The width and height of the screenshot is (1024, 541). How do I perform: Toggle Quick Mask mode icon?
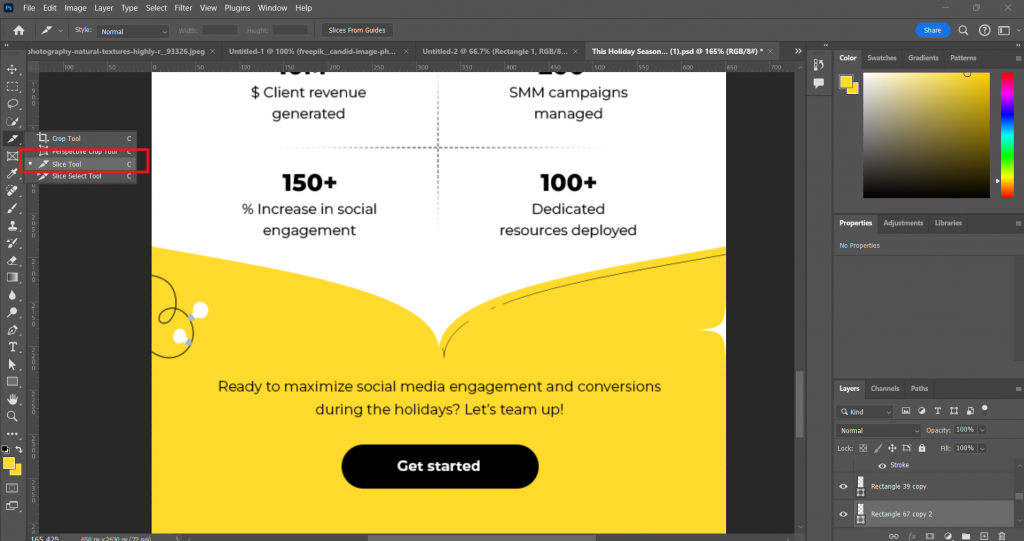coord(12,488)
